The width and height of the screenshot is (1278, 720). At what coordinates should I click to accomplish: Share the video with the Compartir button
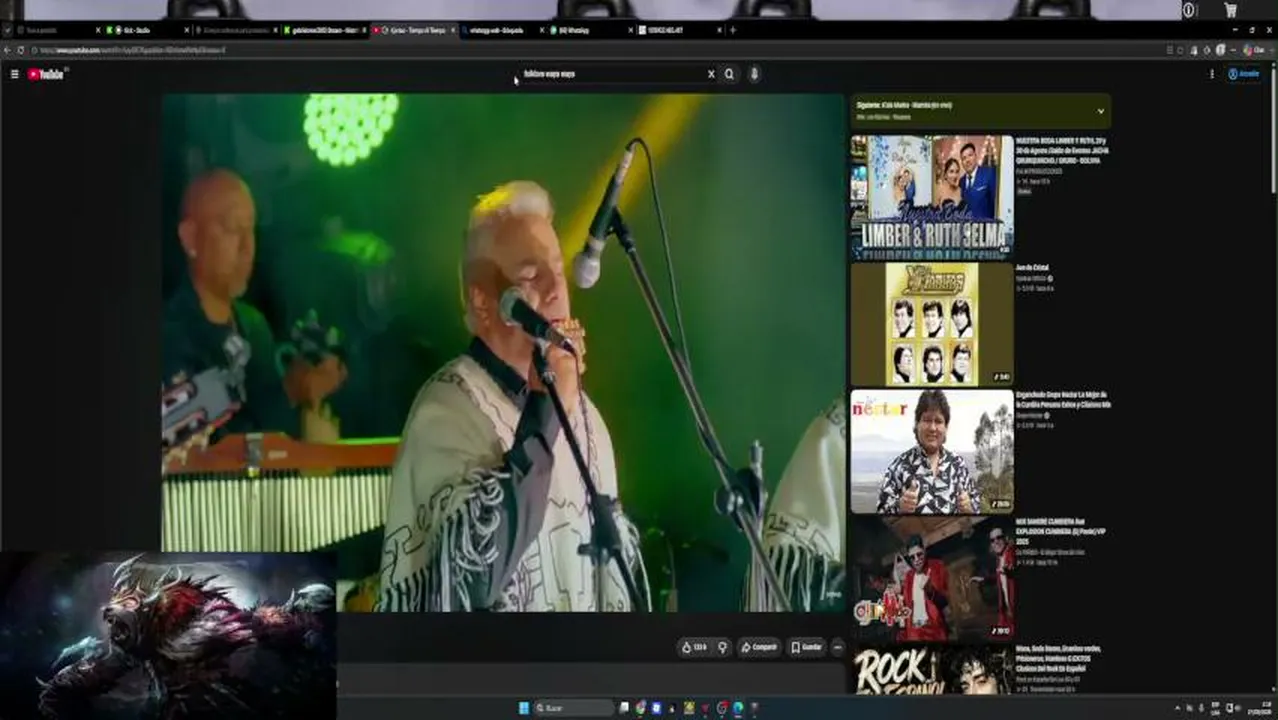(759, 647)
